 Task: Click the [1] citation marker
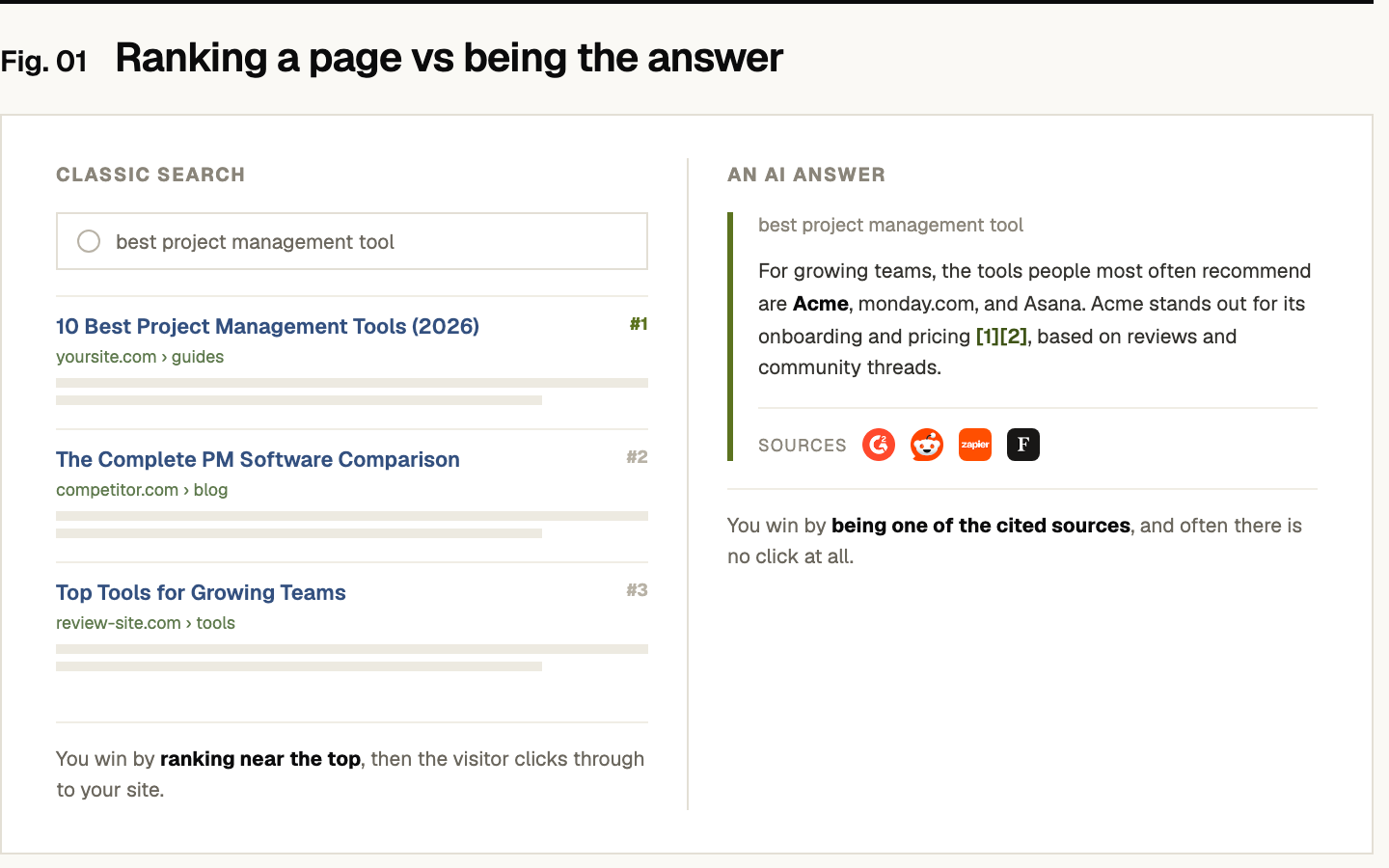[x=989, y=337]
